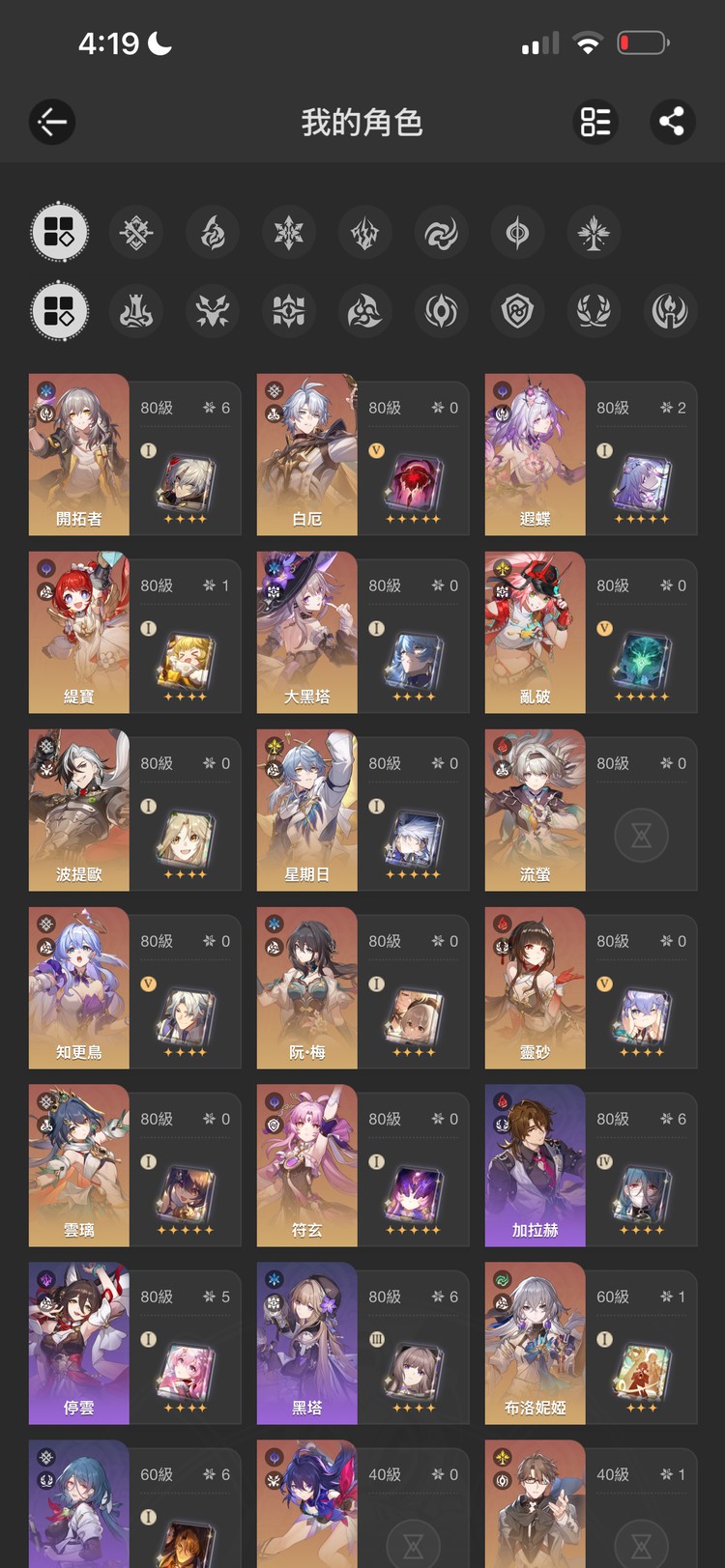725x1568 pixels.
Task: Filter characters by Imaginary element
Action: coord(594,233)
